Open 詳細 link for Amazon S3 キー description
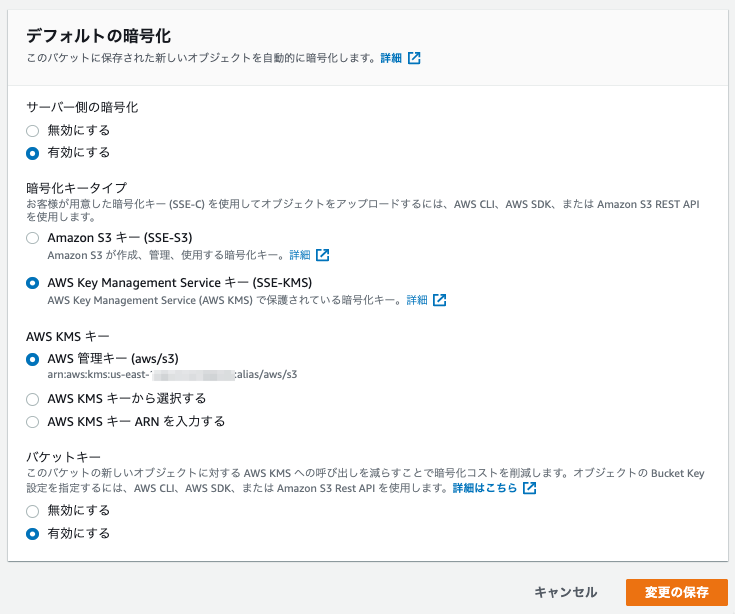The height and width of the screenshot is (614, 735). [300, 255]
